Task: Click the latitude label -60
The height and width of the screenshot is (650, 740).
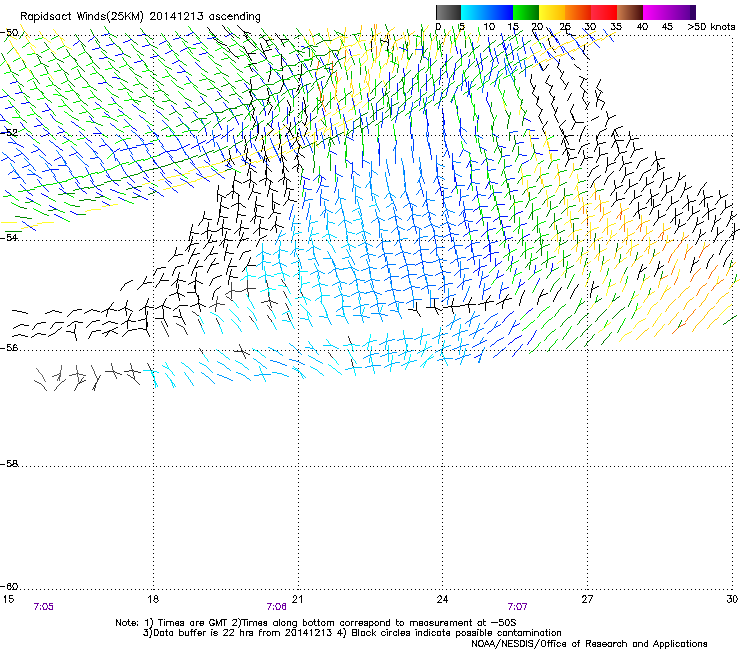Action: click(x=9, y=586)
